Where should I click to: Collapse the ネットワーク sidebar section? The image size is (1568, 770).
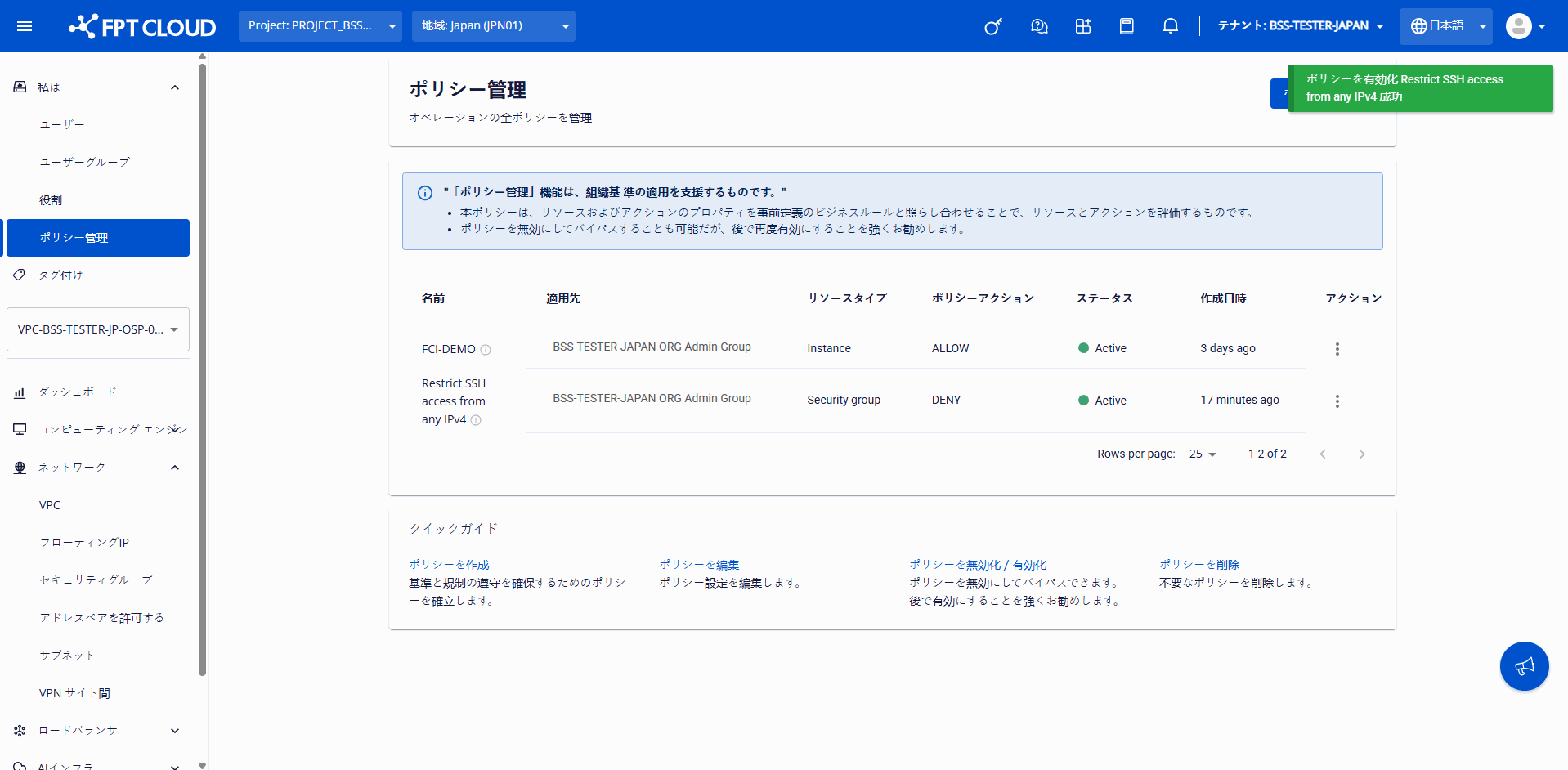click(175, 468)
